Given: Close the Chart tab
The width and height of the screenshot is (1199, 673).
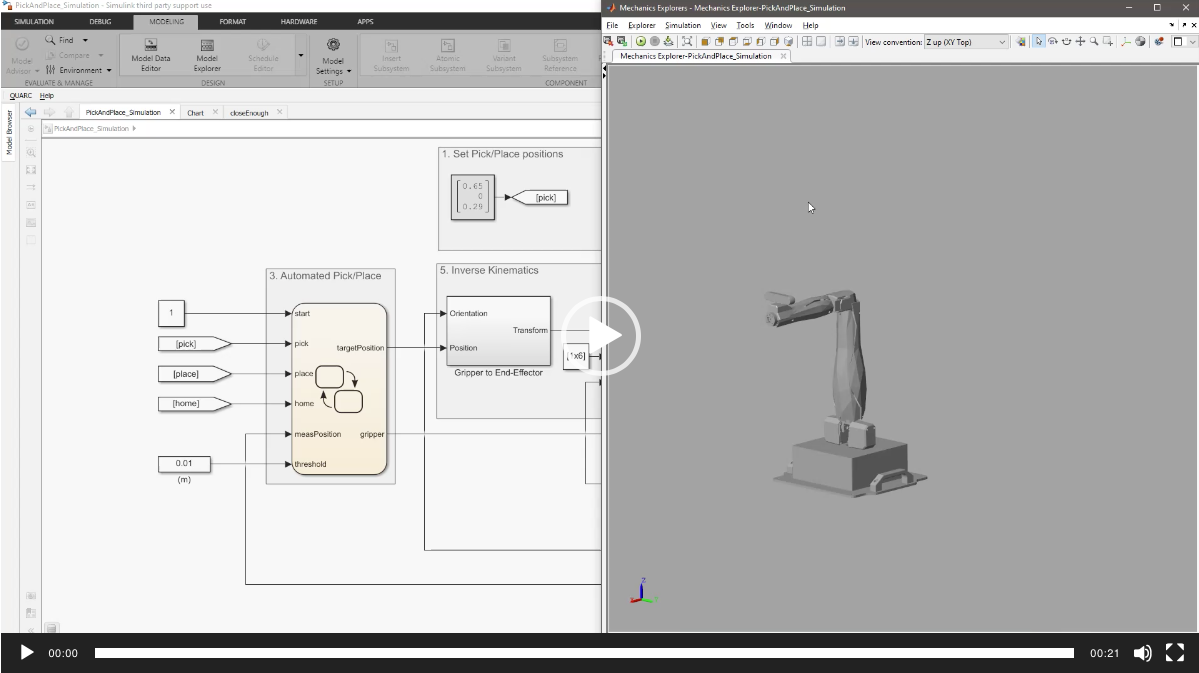Looking at the screenshot, I should coord(215,112).
